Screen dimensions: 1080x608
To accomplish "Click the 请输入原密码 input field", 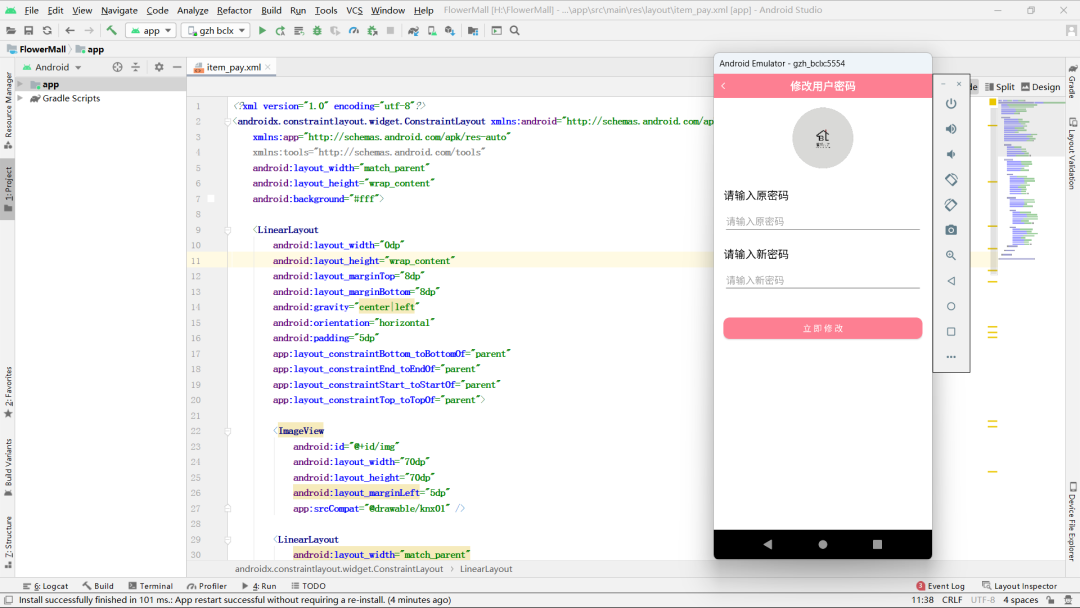I will point(822,221).
